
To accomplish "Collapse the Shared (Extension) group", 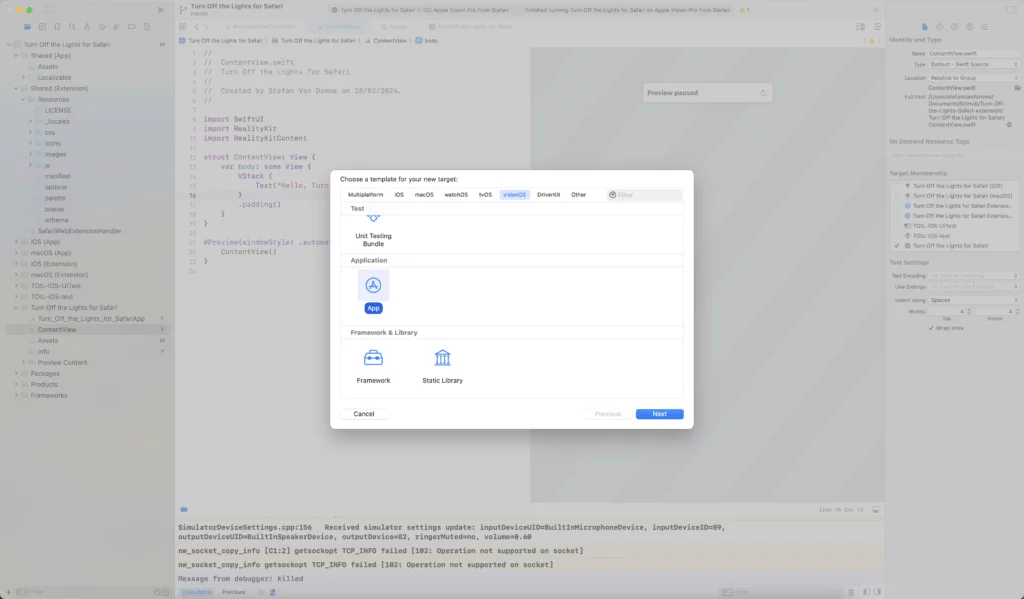I will coord(16,88).
